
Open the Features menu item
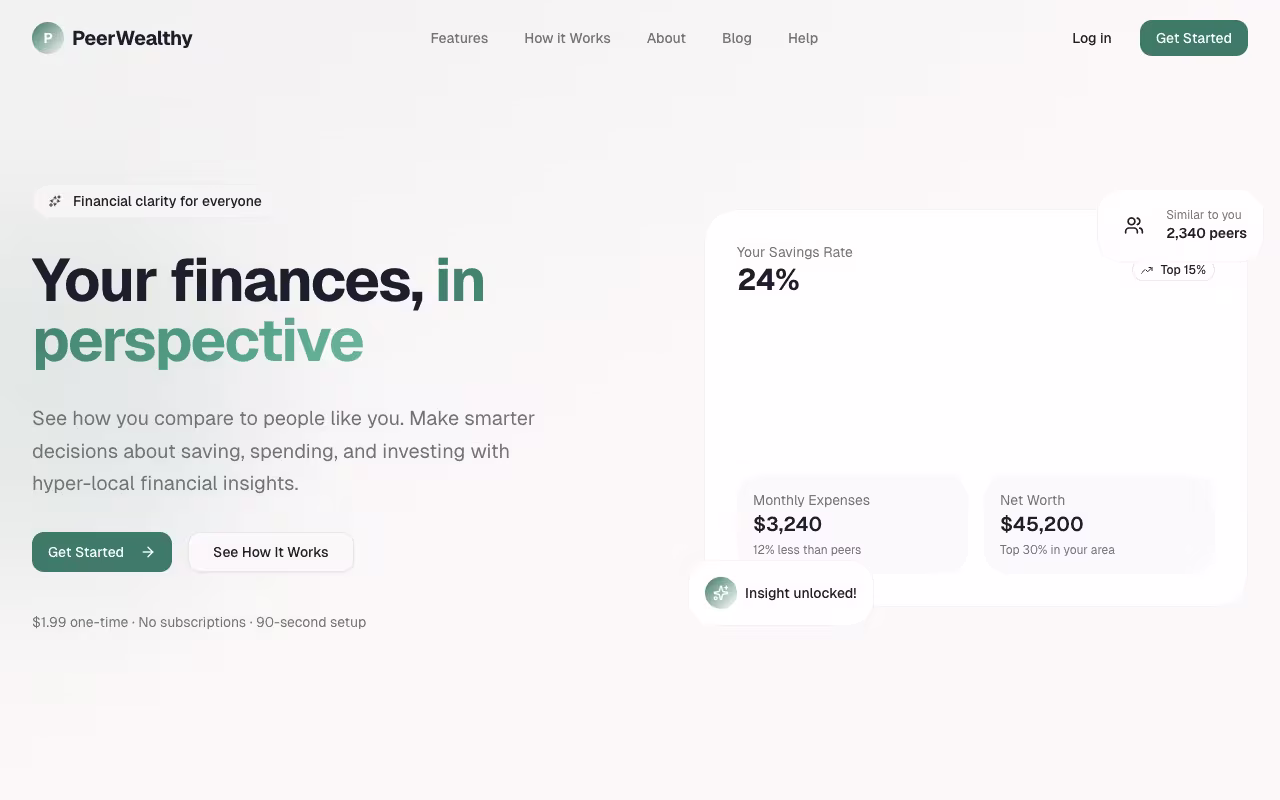[459, 38]
